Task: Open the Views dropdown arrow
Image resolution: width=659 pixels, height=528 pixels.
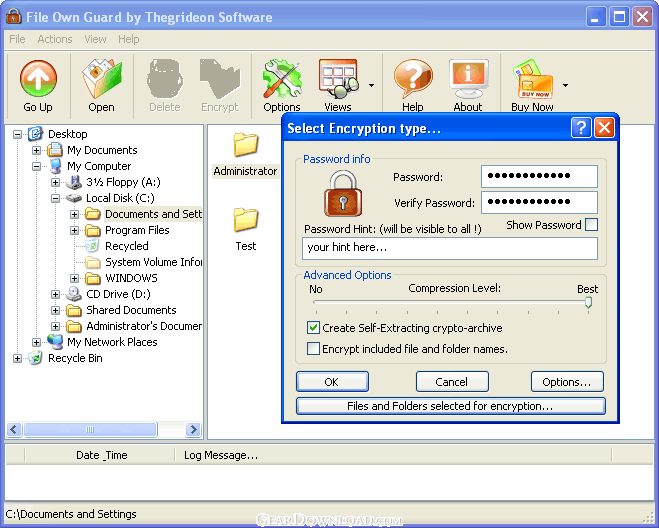Action: (372, 85)
